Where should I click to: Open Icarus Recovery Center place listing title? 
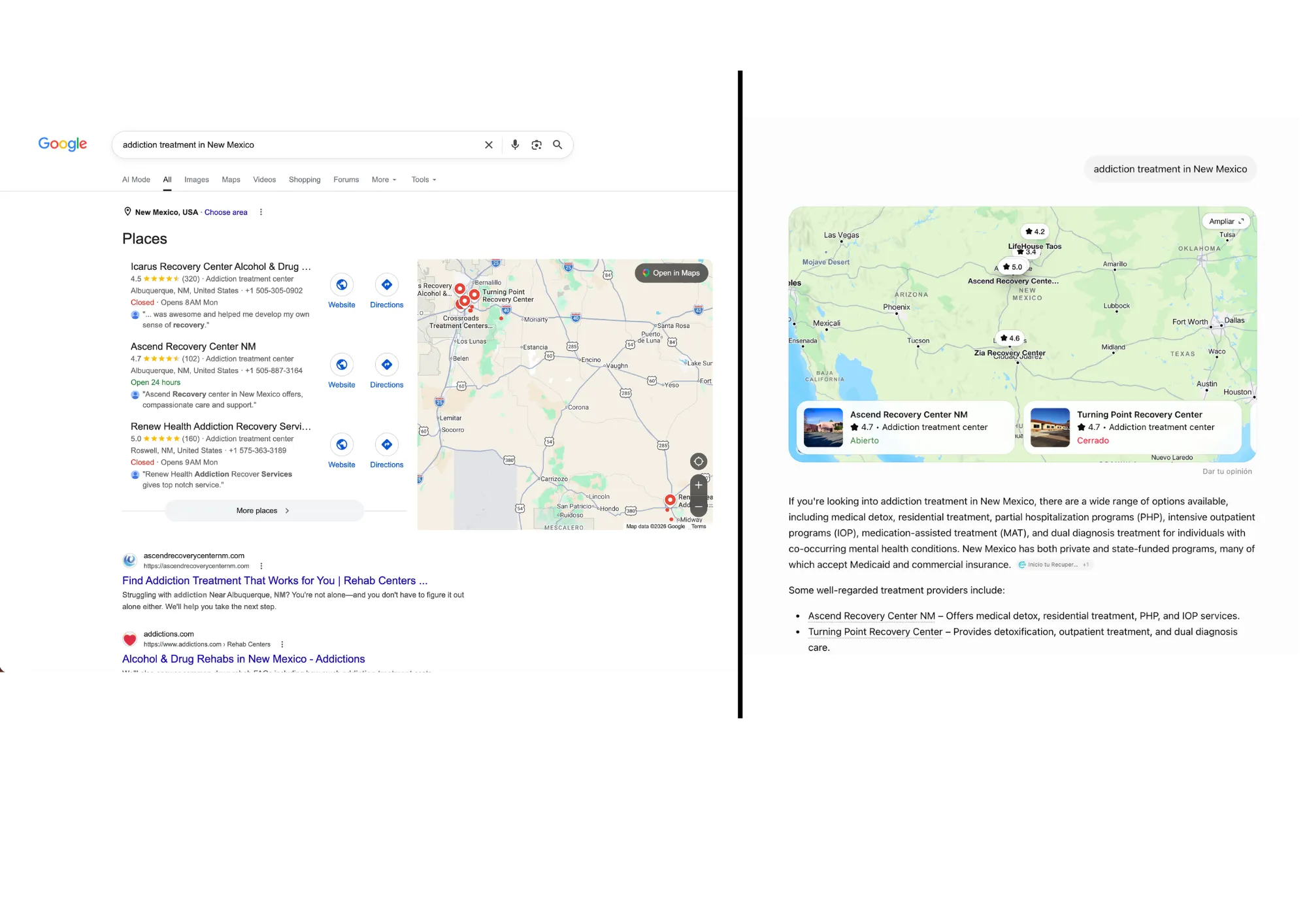pyautogui.click(x=221, y=267)
